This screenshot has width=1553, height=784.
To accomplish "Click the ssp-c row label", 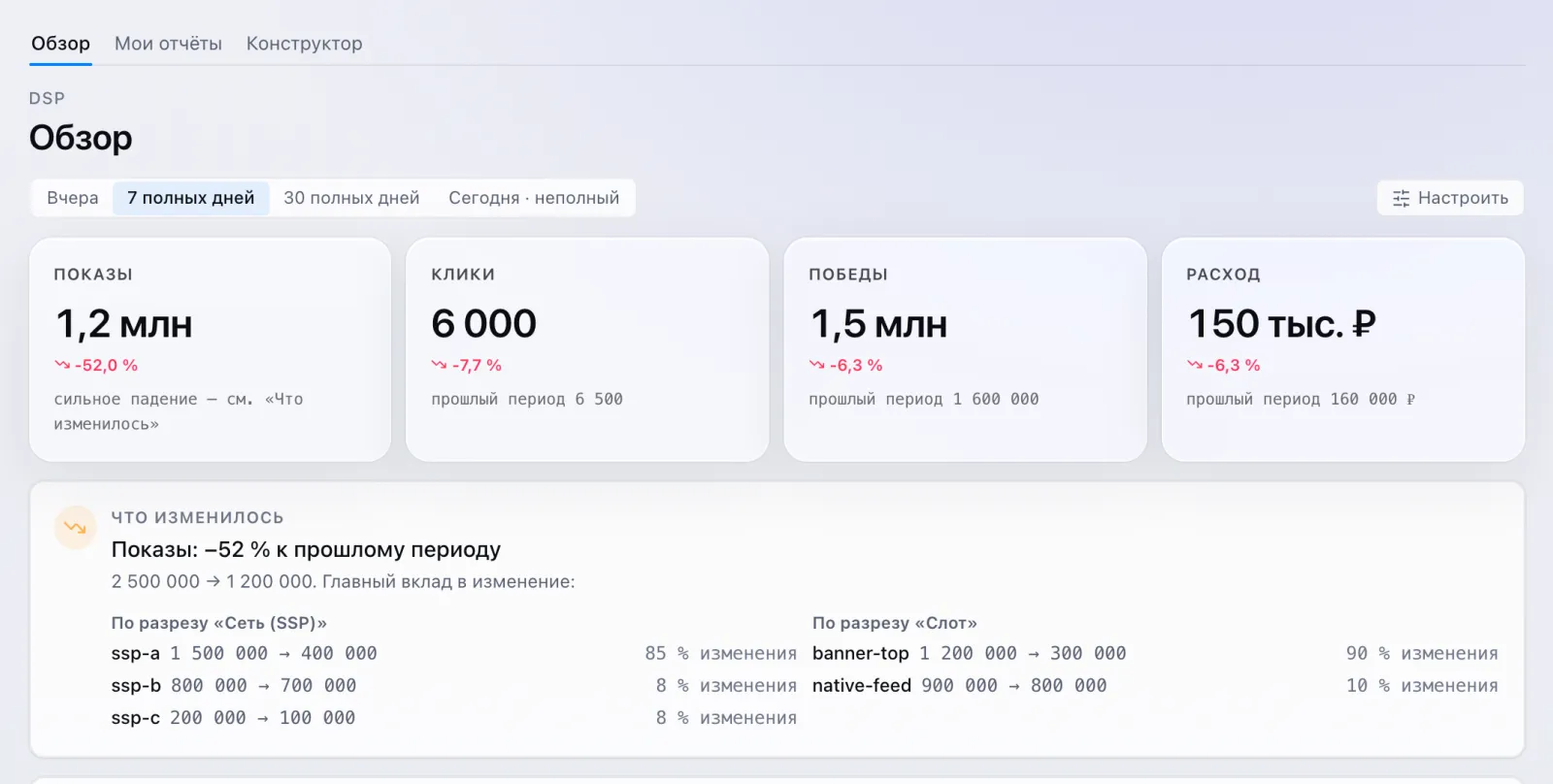I will [x=136, y=717].
